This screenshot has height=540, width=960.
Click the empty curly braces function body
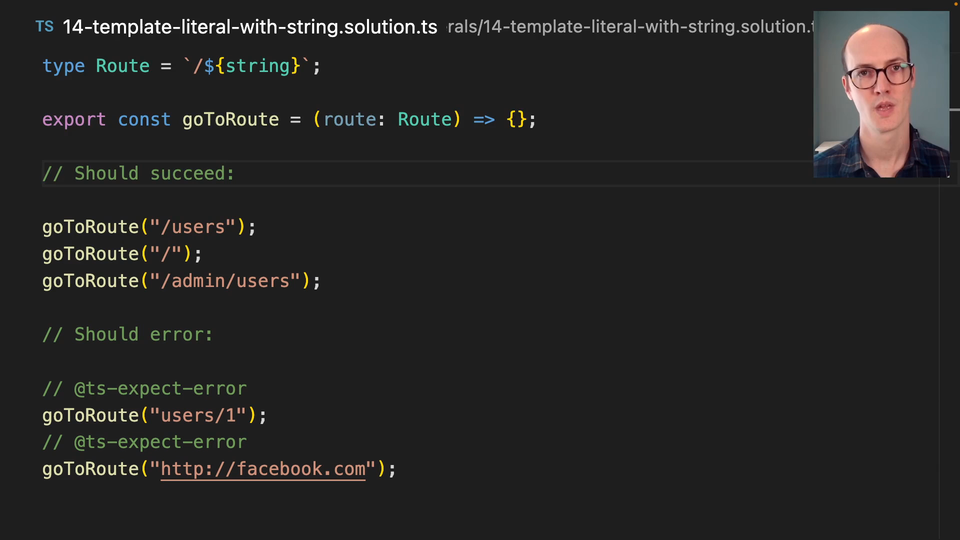pos(516,120)
